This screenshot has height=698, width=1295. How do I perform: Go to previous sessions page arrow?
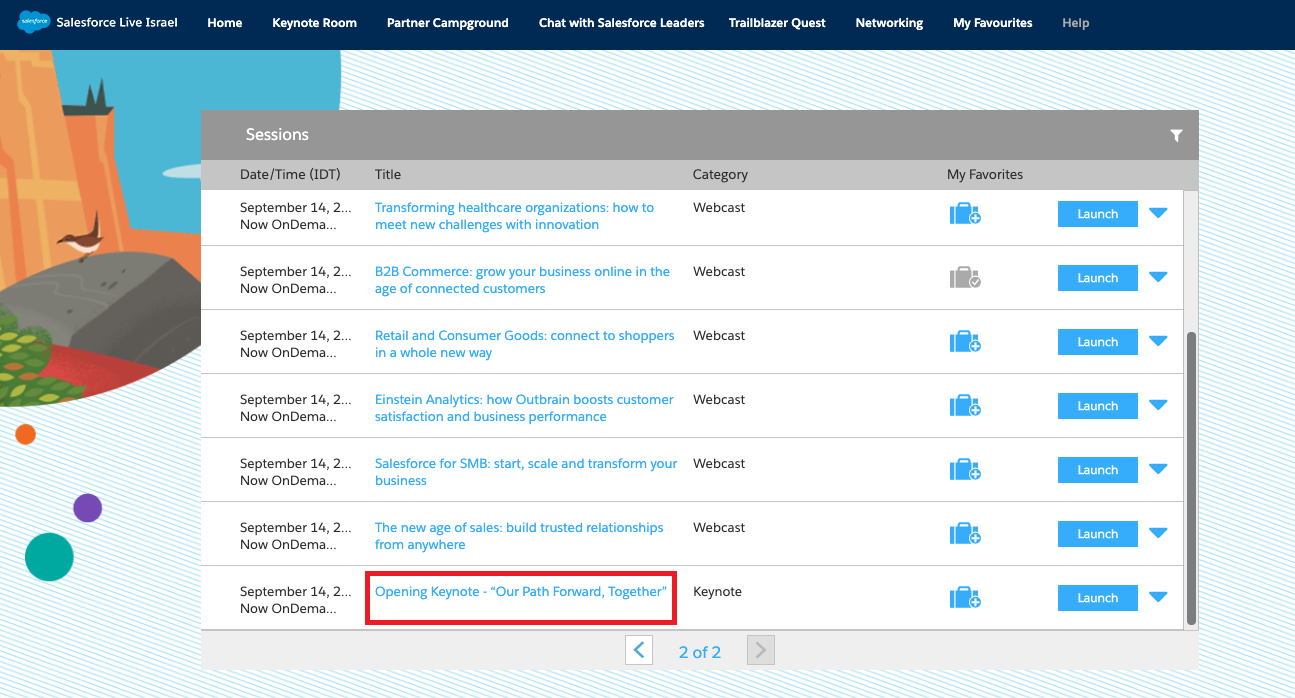pyautogui.click(x=639, y=651)
